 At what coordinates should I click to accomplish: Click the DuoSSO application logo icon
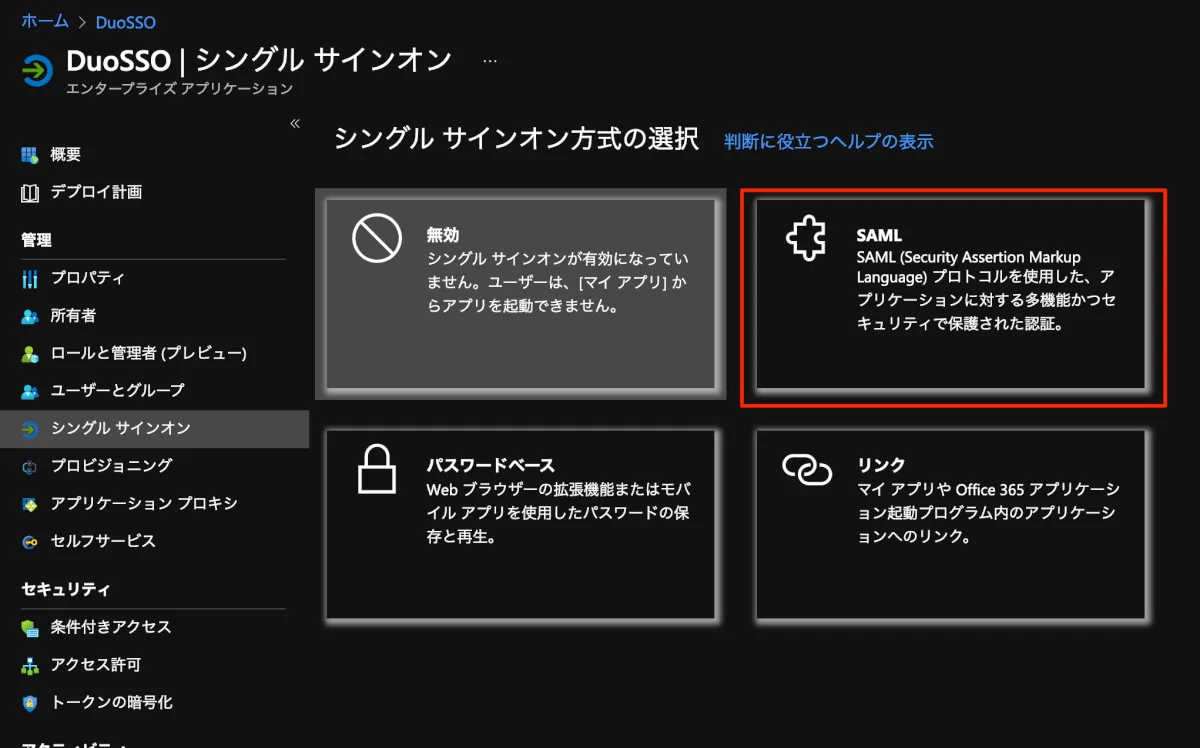pos(37,70)
